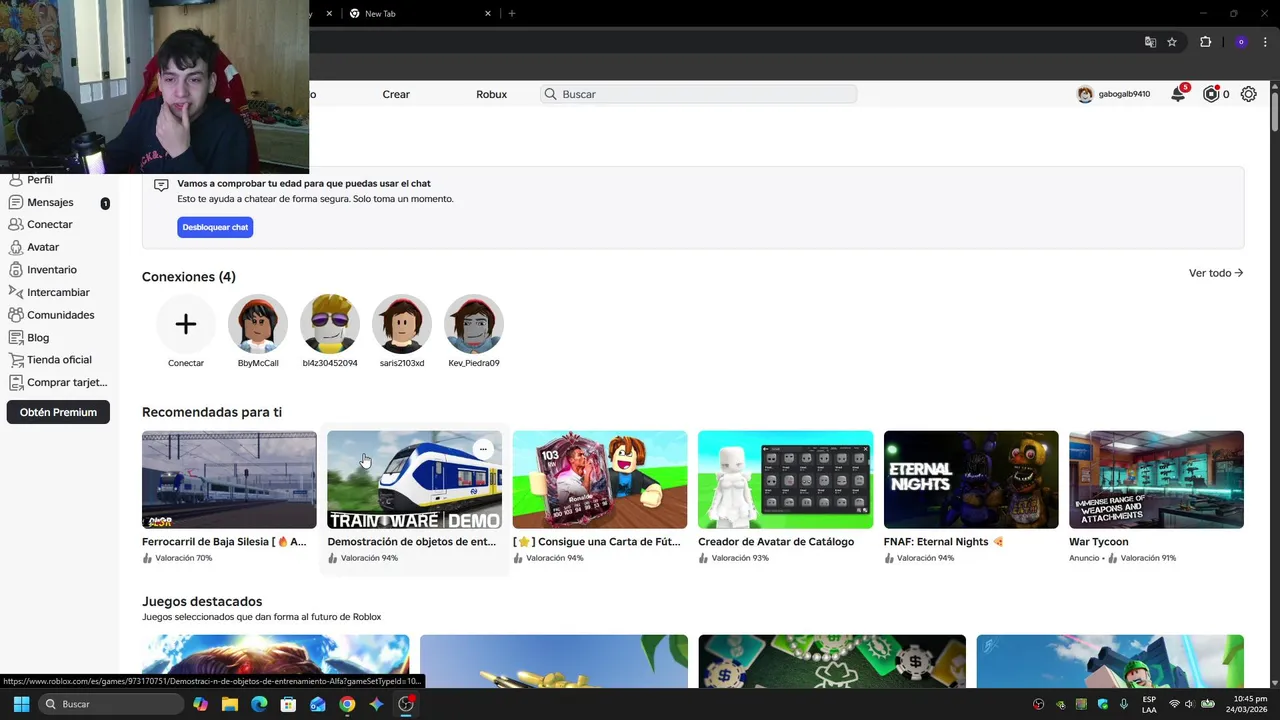Open the Roblox settings gear
The image size is (1280, 720).
point(1249,94)
